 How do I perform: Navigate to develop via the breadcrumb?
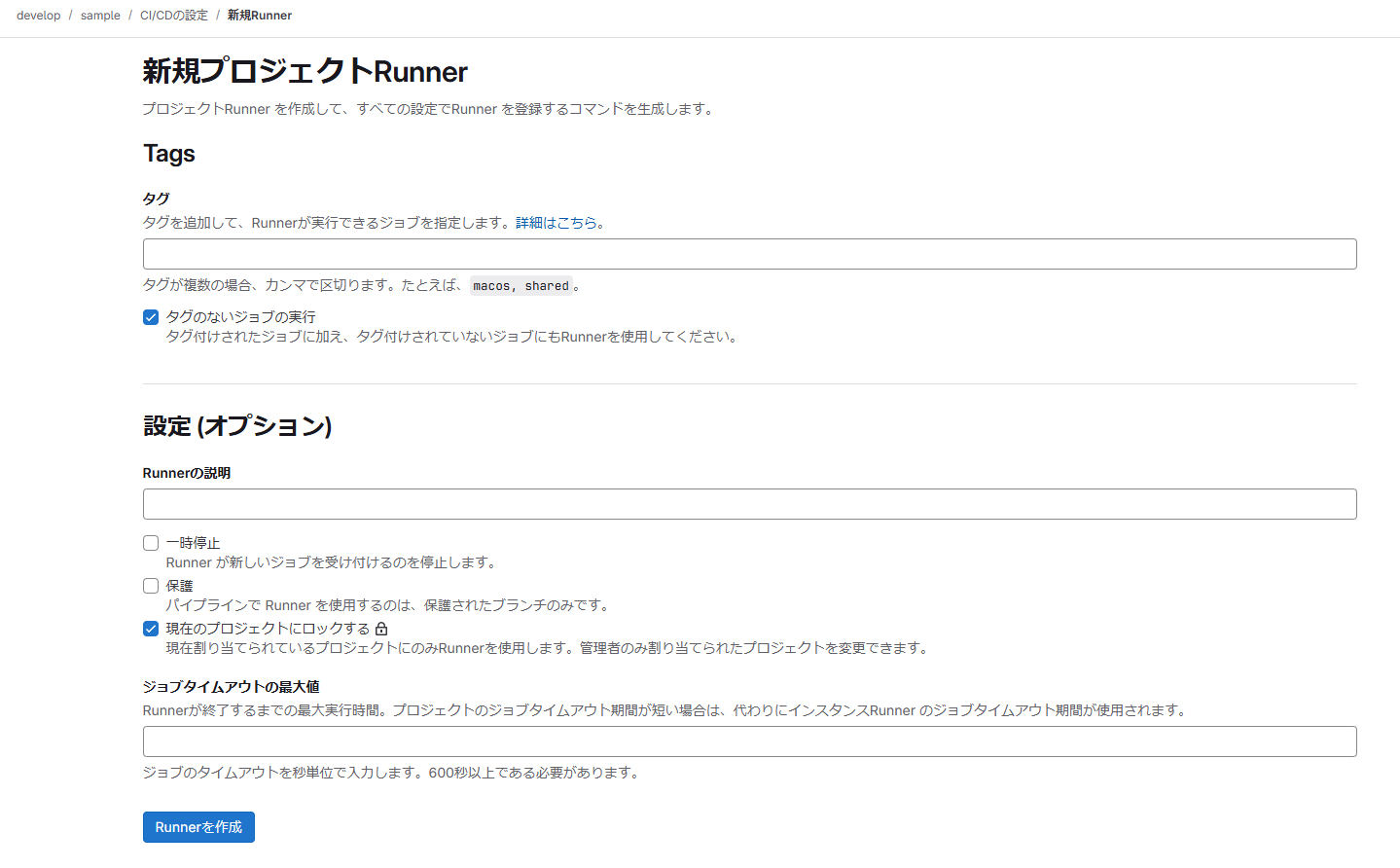(38, 15)
